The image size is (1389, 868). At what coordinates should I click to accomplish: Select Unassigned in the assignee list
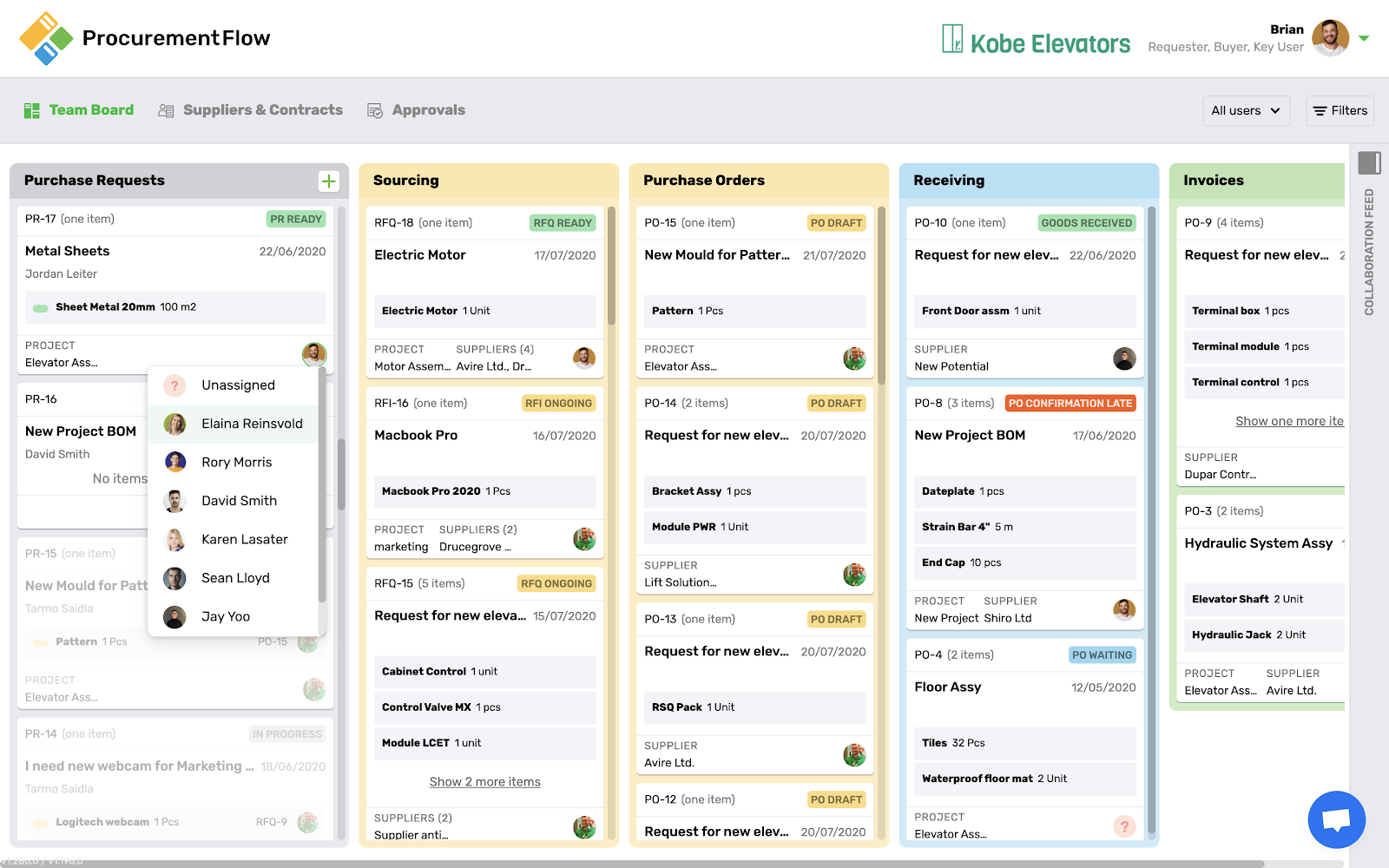pos(234,385)
